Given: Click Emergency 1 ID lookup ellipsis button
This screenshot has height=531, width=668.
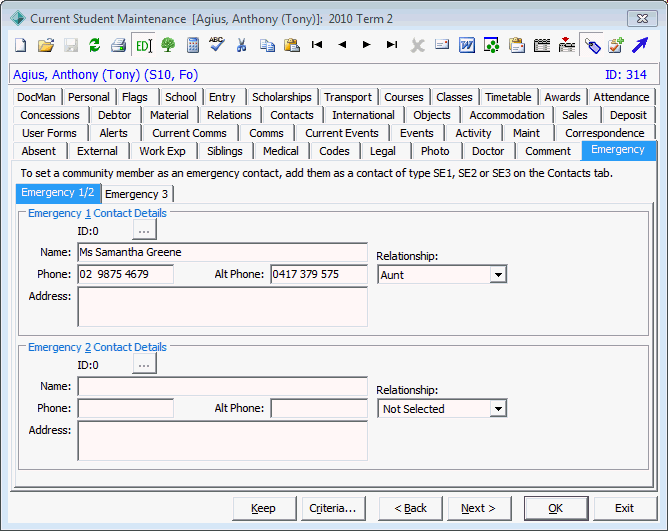Looking at the screenshot, I should tap(144, 231).
